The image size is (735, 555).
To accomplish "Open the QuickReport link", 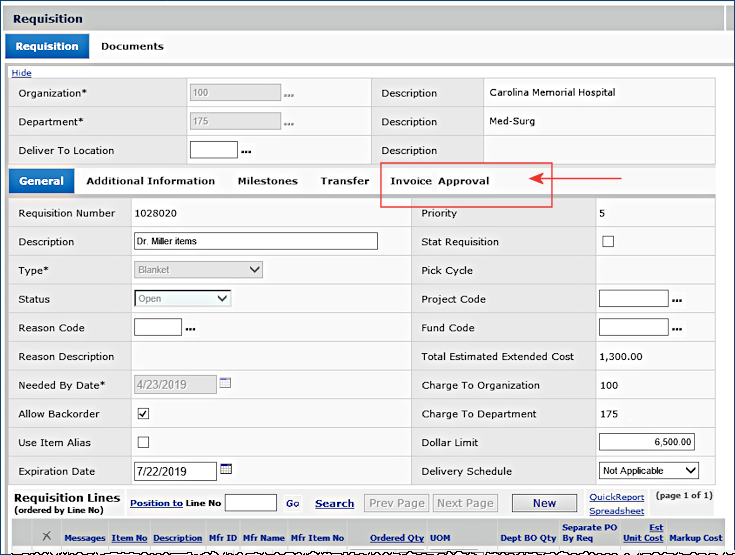I will (x=616, y=496).
